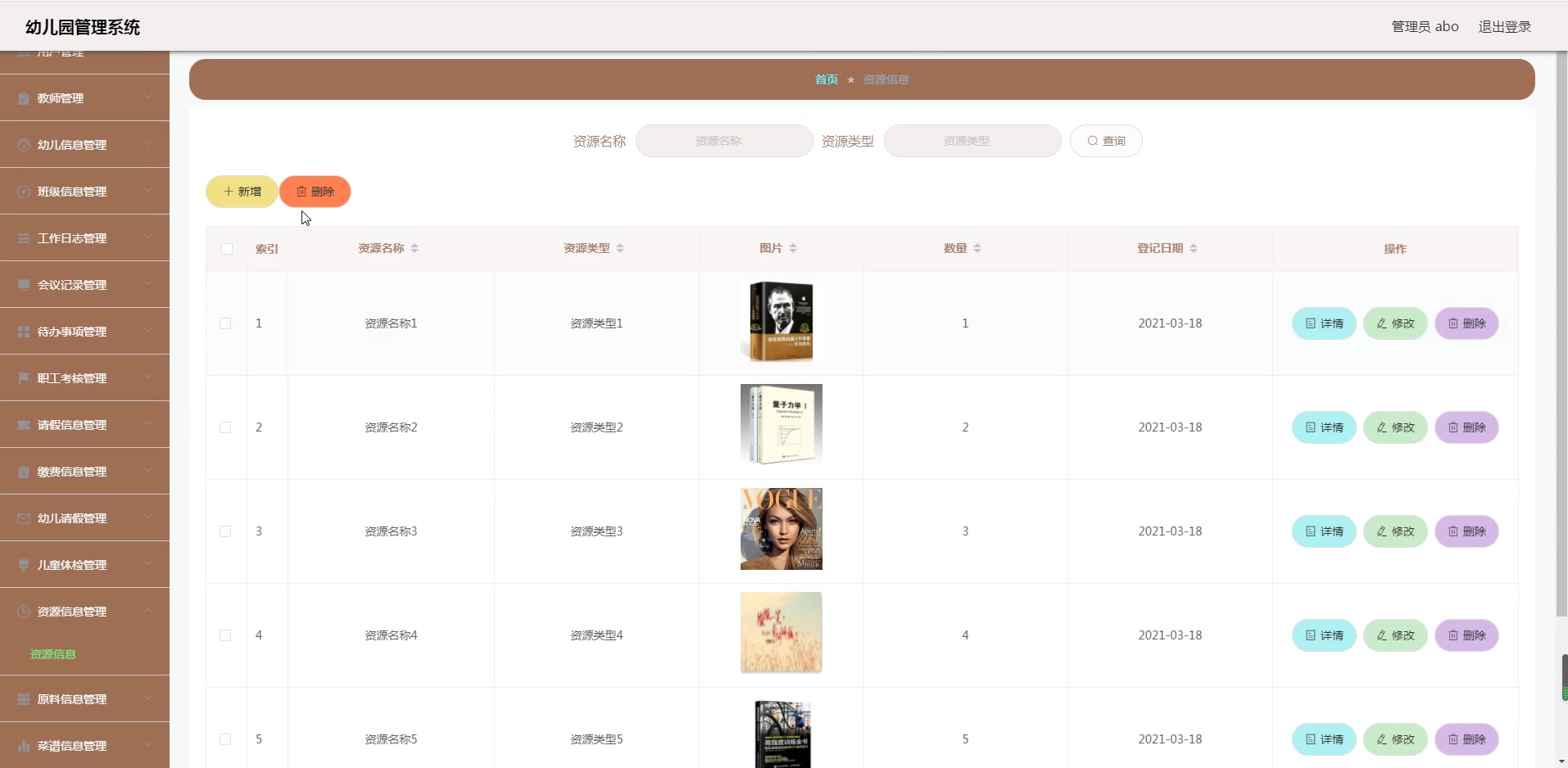The width and height of the screenshot is (1568, 768).
Task: Expand the 待办事项管理 menu chevron
Action: (x=148, y=331)
